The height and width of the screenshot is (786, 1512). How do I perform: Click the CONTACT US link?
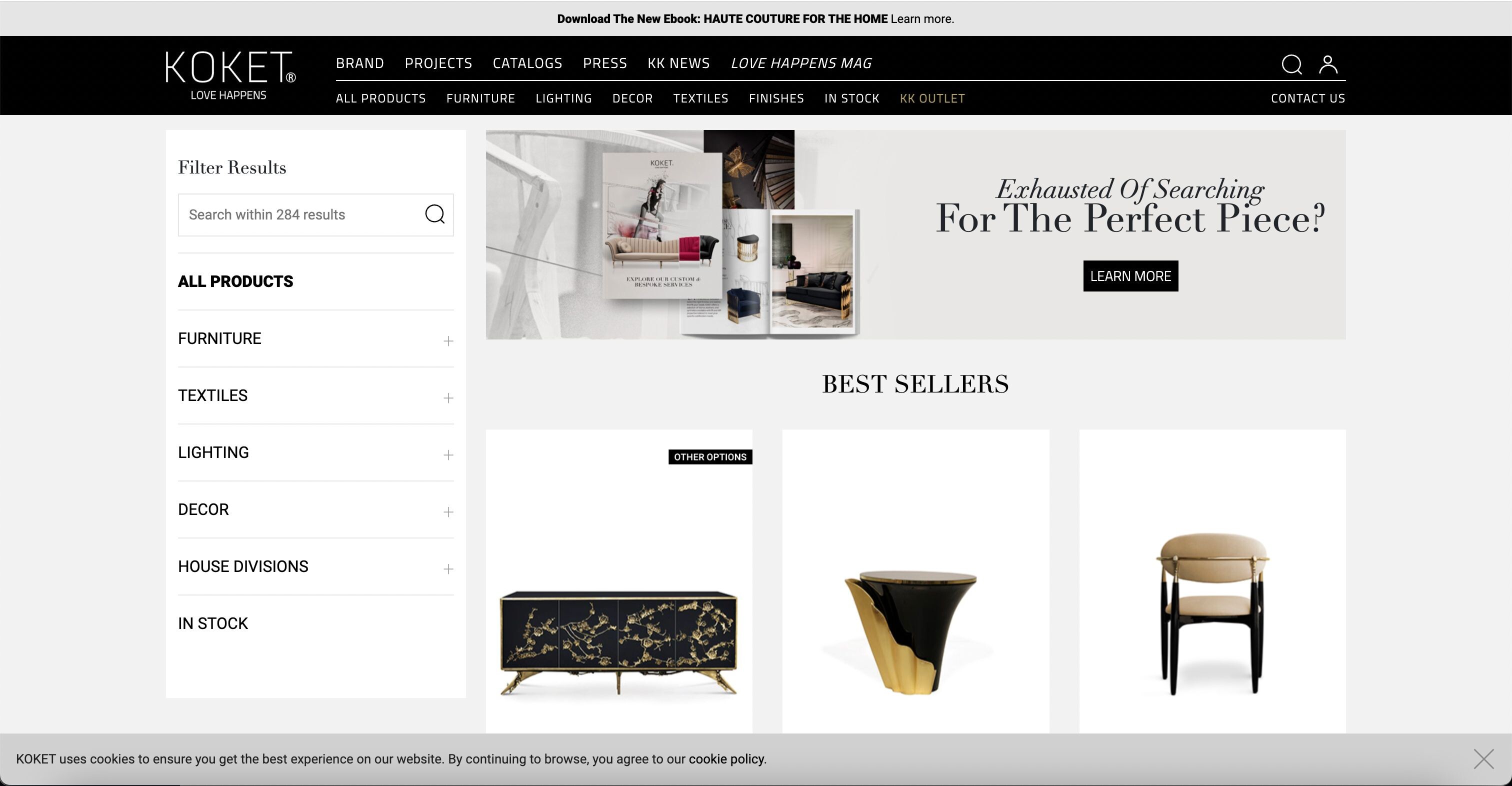(1307, 98)
